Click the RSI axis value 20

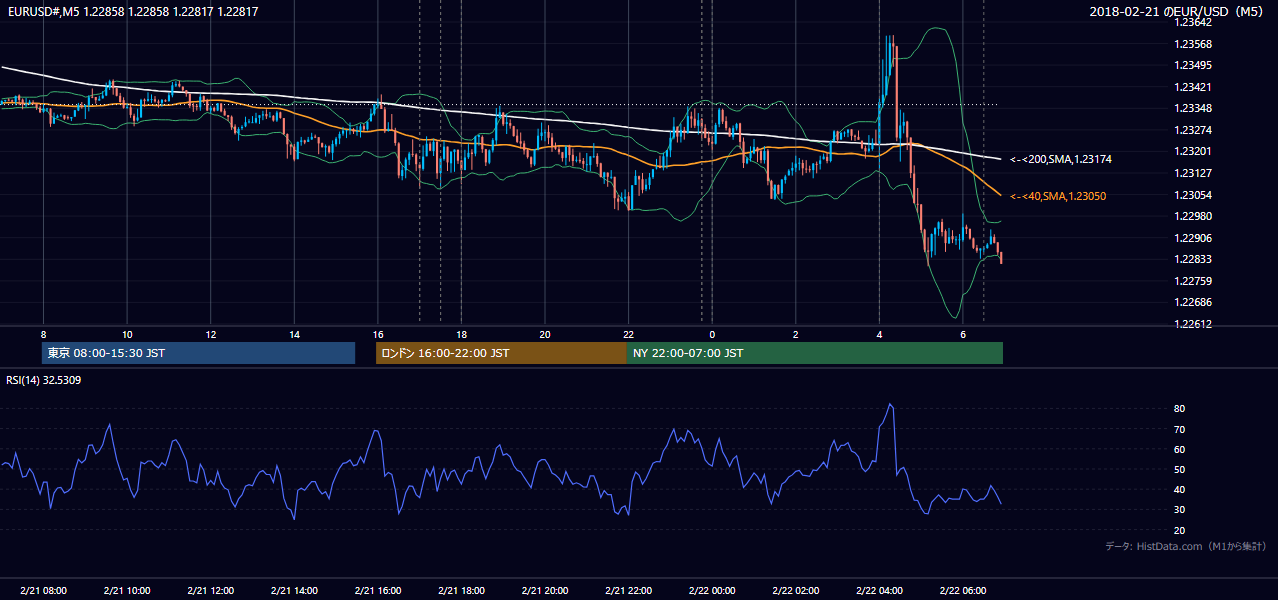coord(1179,530)
